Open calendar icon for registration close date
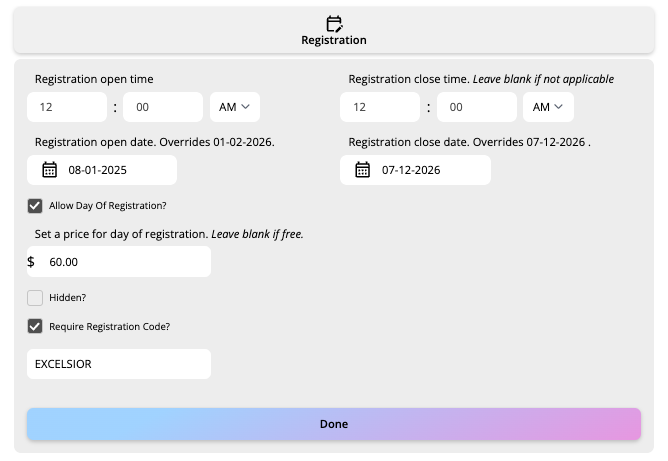This screenshot has width=668, height=461. (363, 170)
